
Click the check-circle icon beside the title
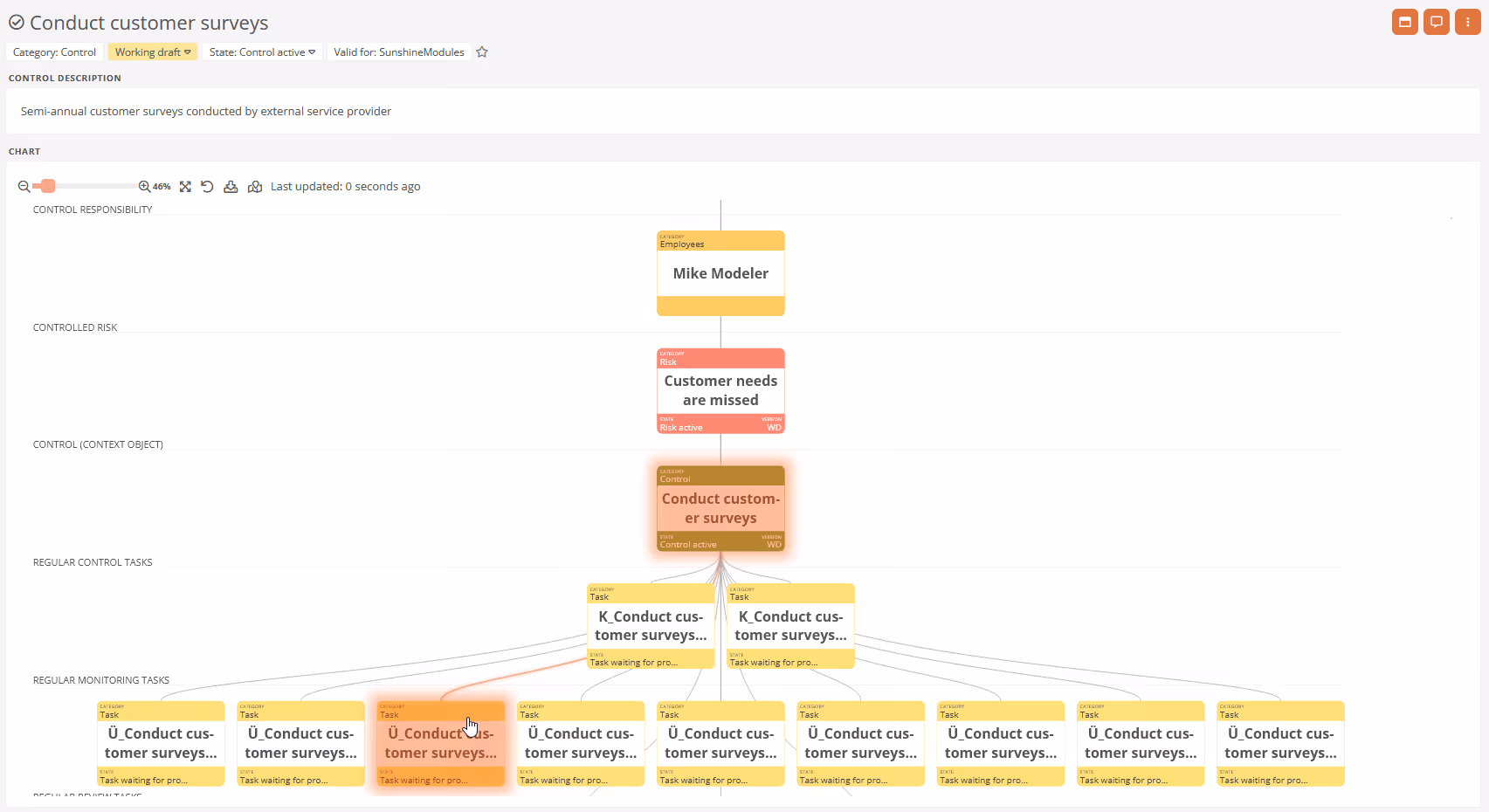[17, 23]
